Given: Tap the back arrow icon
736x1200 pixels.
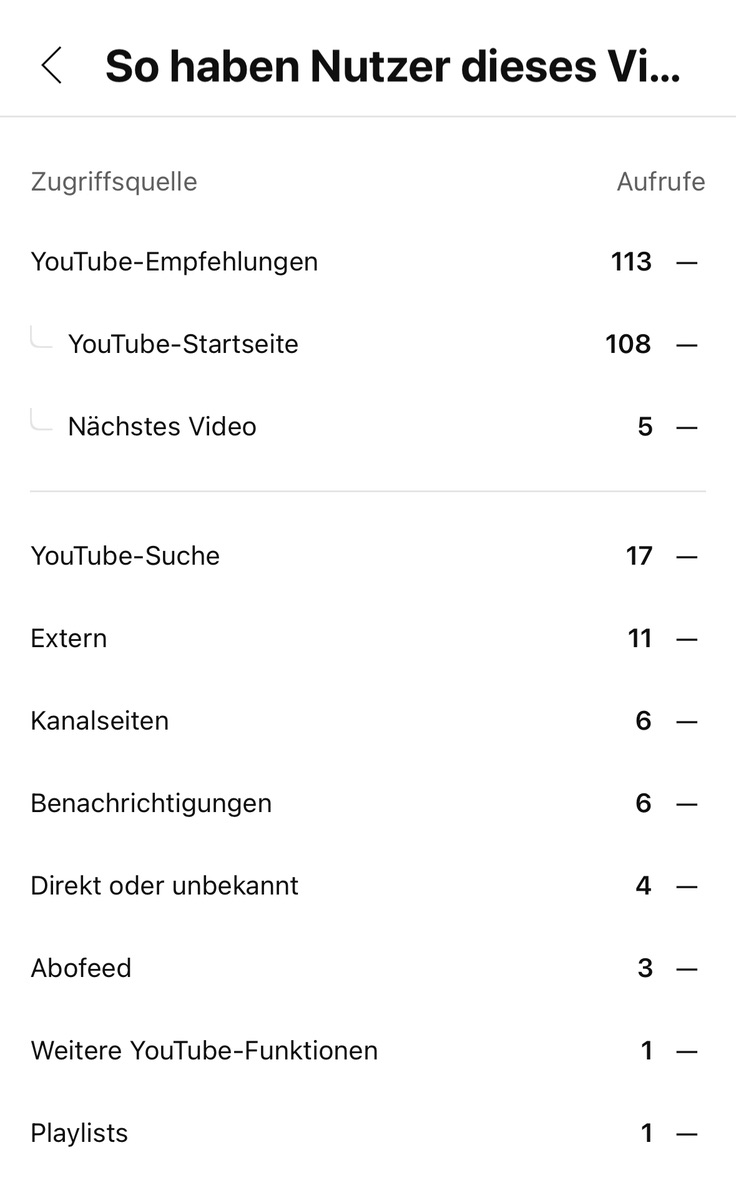Looking at the screenshot, I should [52, 66].
